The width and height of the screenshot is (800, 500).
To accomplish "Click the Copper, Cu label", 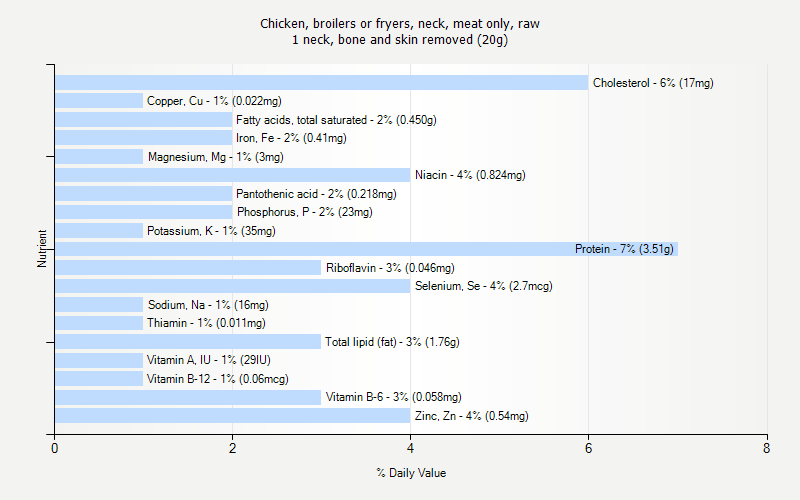I will coord(214,101).
